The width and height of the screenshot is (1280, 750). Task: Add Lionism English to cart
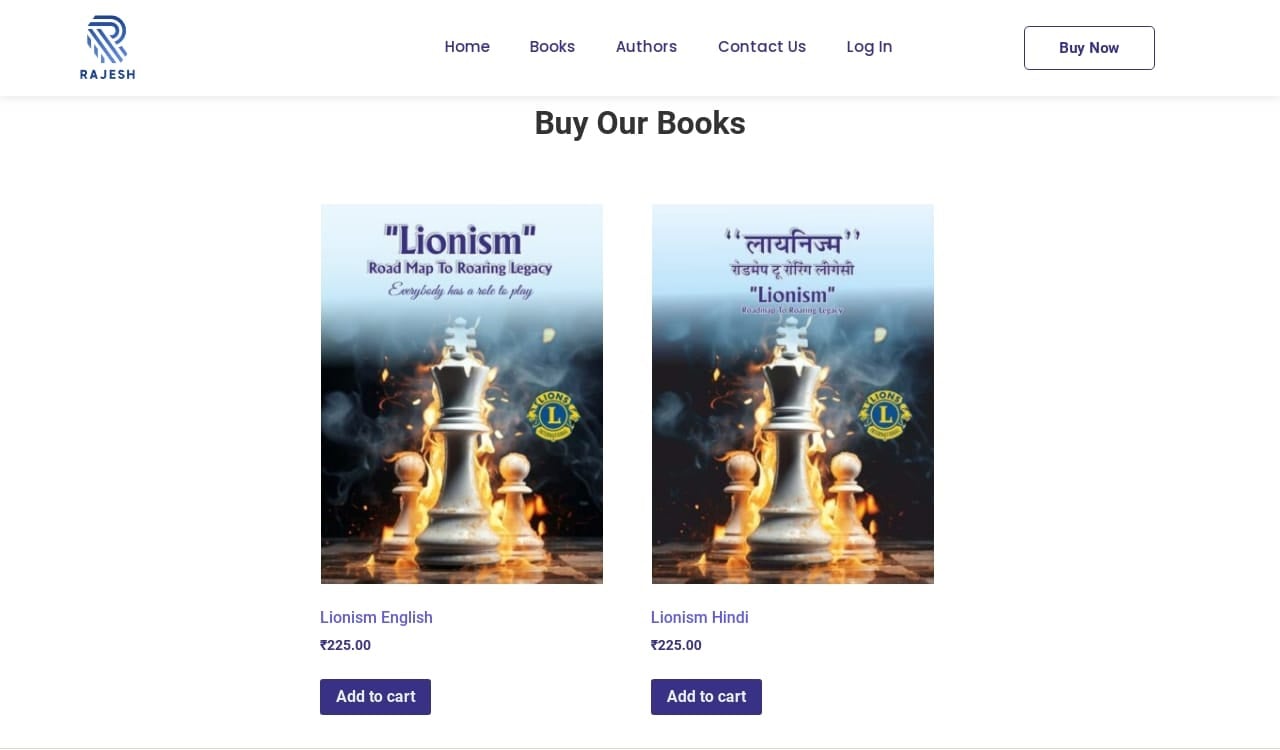pyautogui.click(x=375, y=697)
